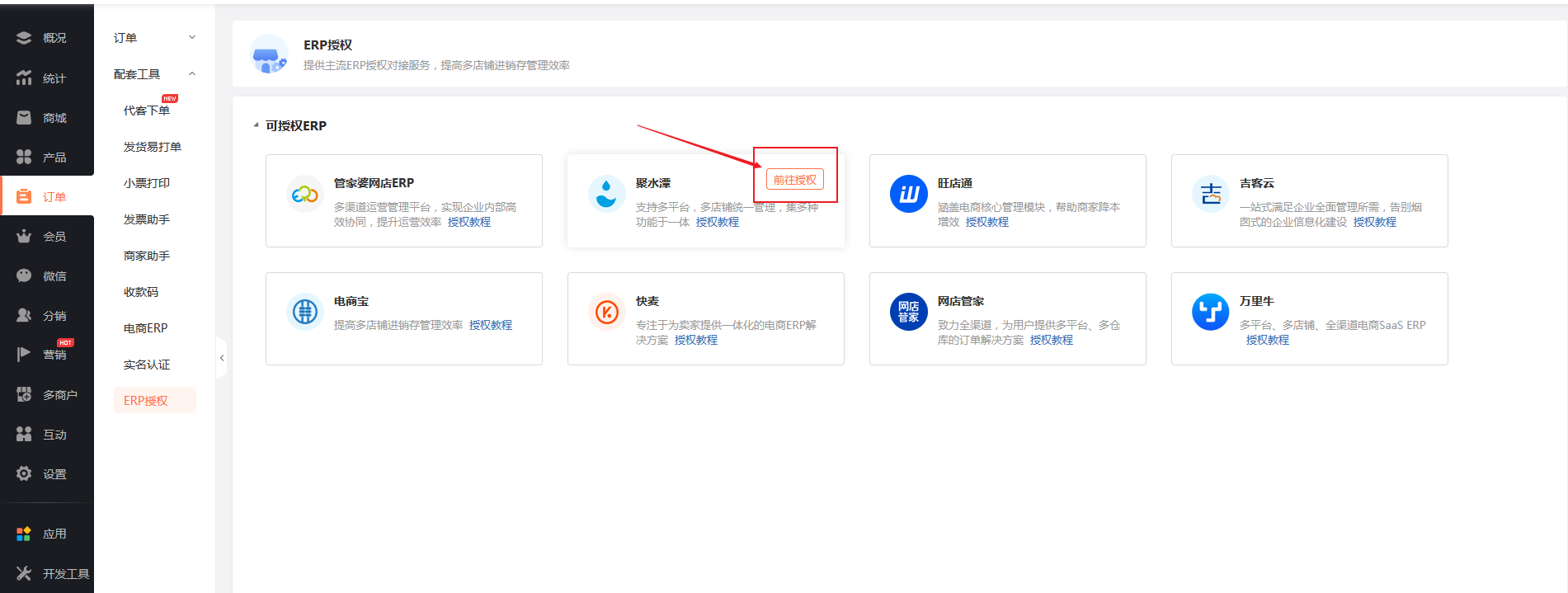This screenshot has width=1568, height=593.
Task: Click the 万里牛 card title
Action: (1257, 301)
